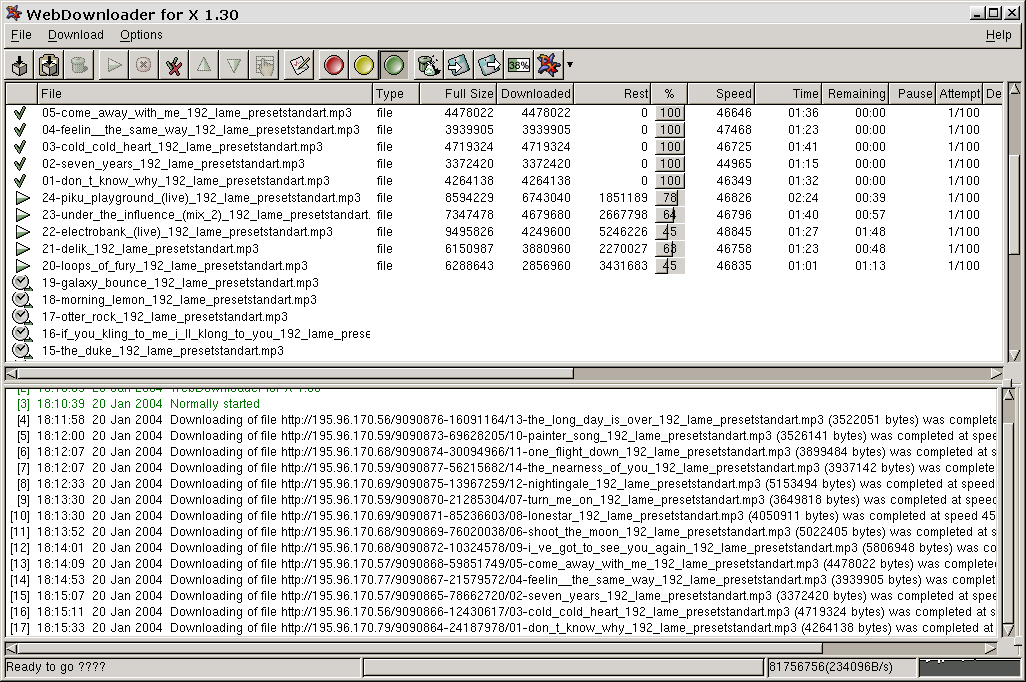Click the Time column header

coord(788,94)
